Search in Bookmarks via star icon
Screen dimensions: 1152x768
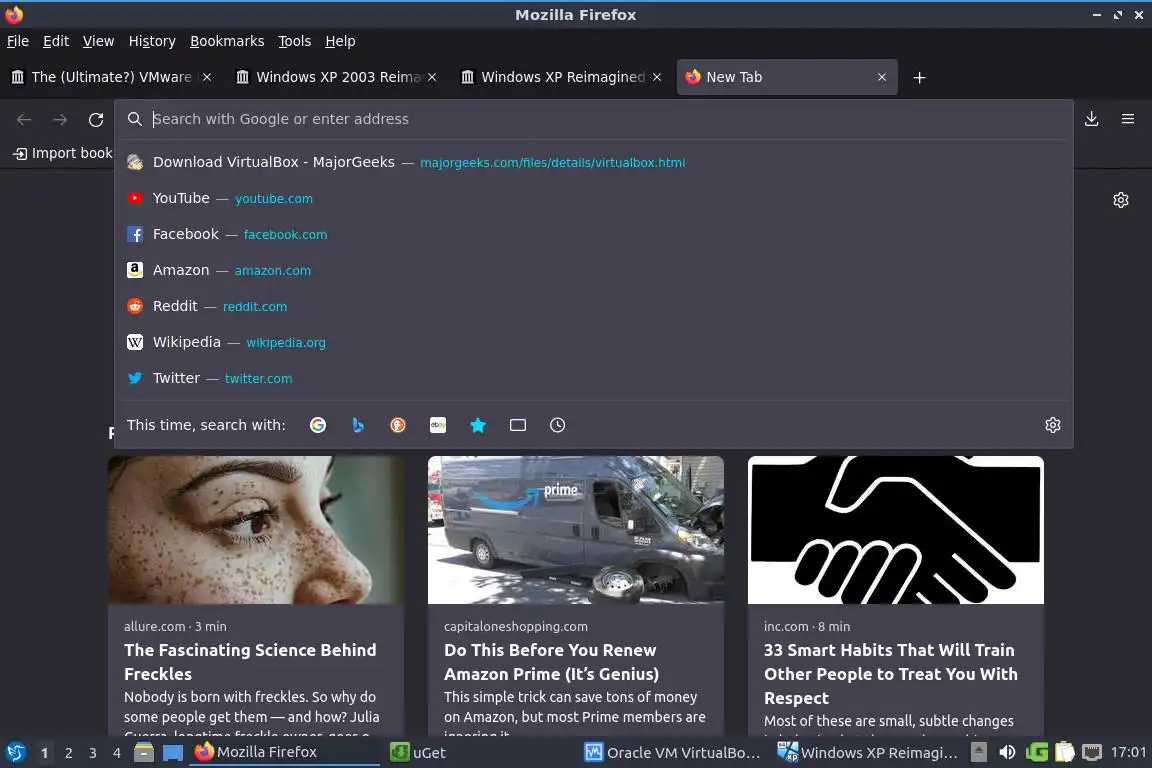point(478,425)
